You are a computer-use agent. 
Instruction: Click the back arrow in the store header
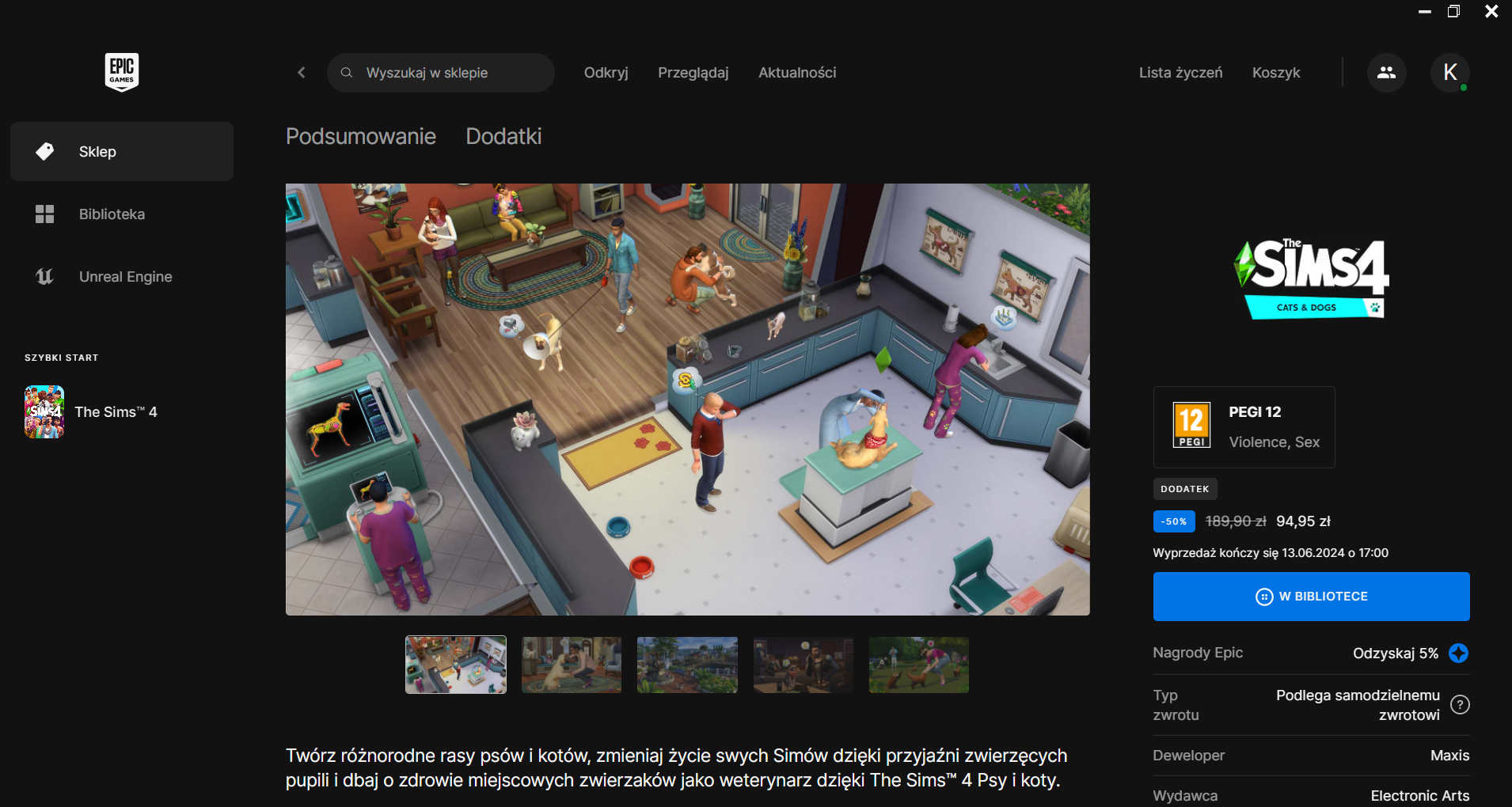302,73
